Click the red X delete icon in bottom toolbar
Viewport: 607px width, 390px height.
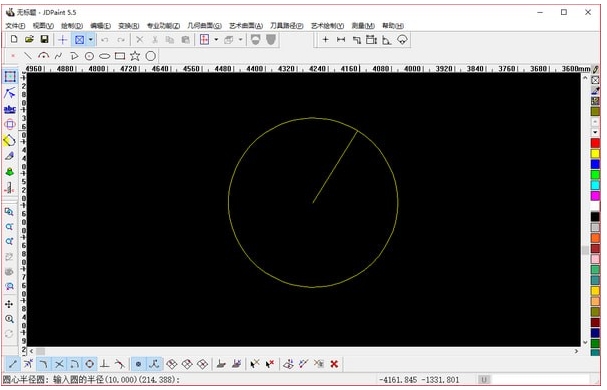[x=334, y=364]
